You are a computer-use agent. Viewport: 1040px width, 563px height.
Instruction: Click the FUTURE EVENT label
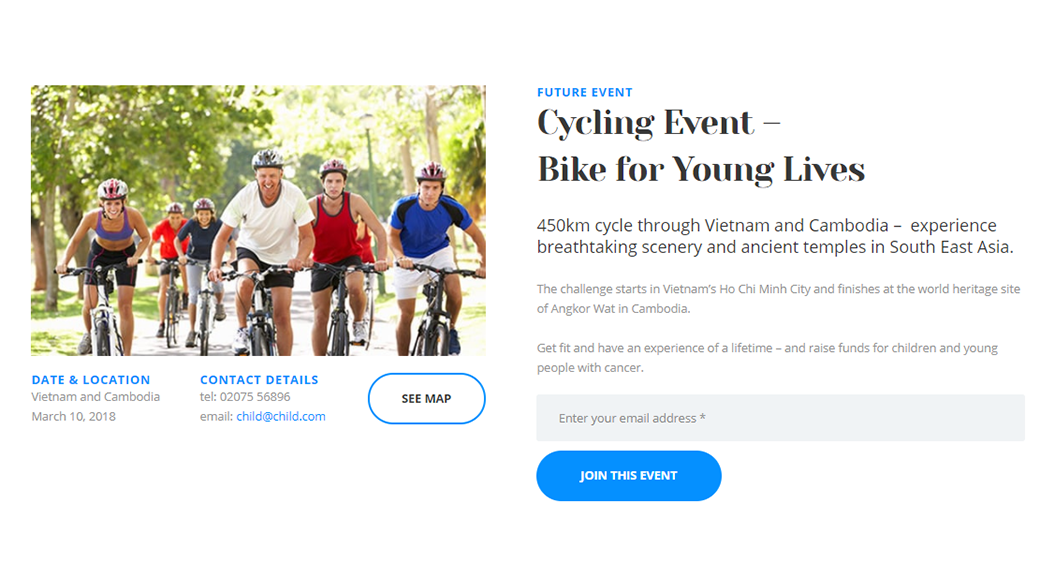584,92
